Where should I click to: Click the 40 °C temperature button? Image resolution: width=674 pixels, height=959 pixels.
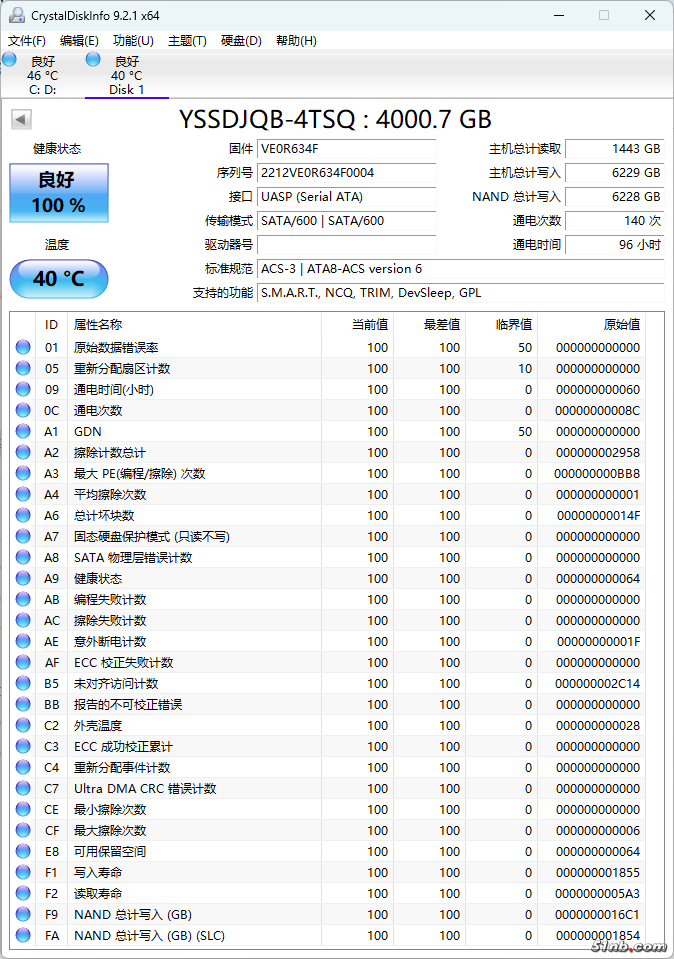pos(59,278)
